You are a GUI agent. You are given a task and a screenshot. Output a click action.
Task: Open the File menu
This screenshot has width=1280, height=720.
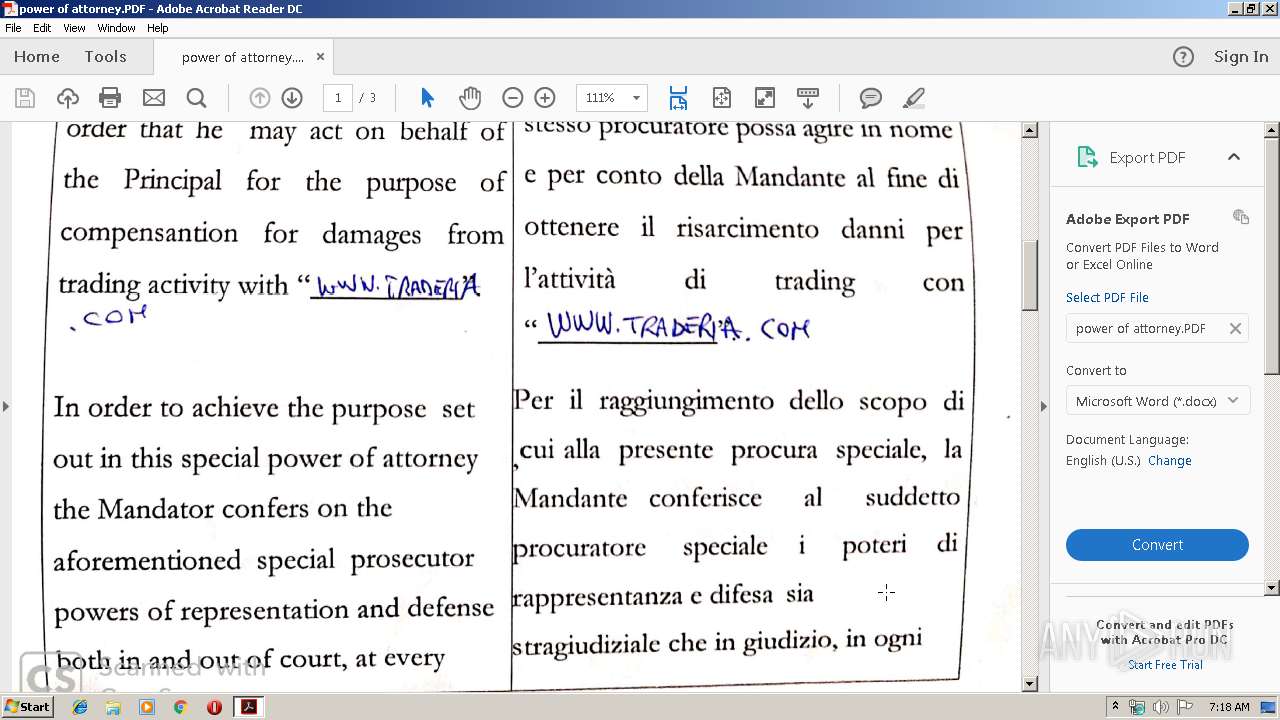[13, 28]
